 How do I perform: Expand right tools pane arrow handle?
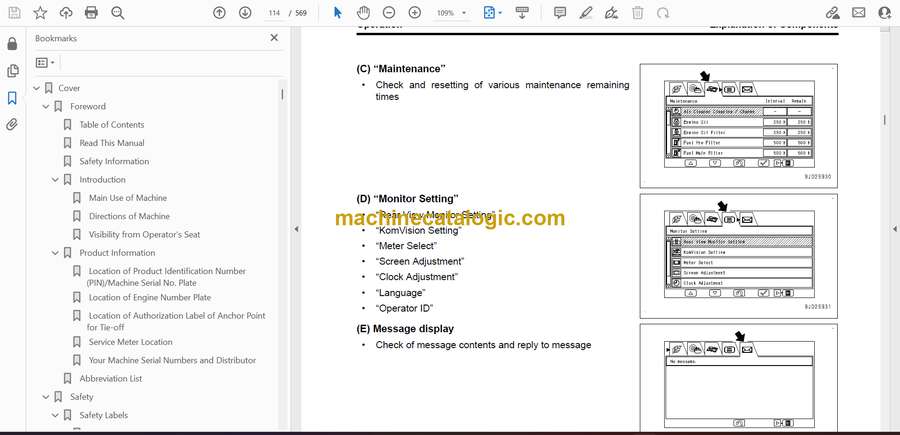coord(894,229)
